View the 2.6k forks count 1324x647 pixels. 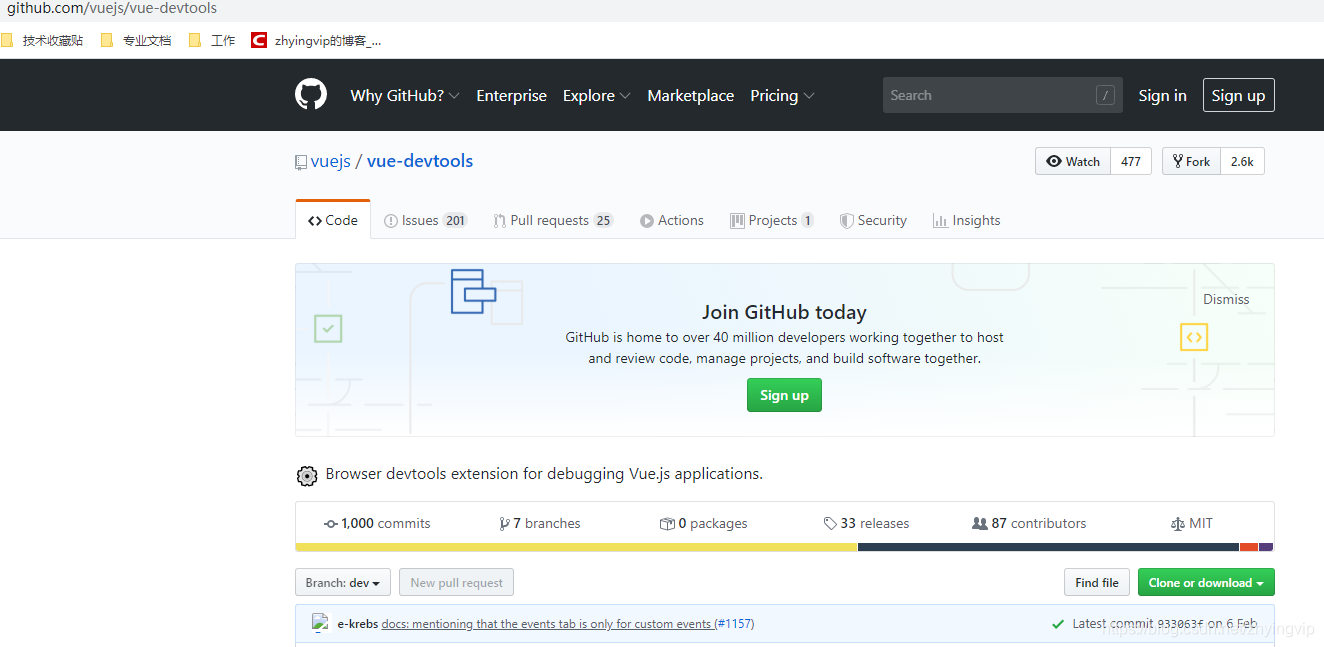pos(1242,161)
